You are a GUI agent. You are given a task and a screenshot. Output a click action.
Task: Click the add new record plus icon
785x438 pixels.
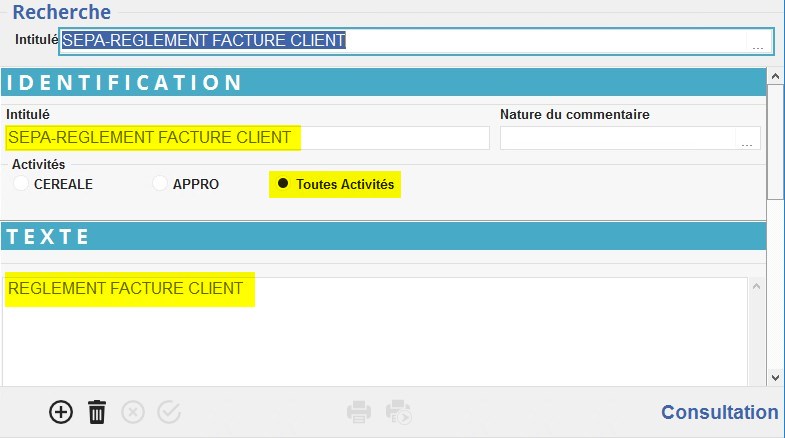click(x=61, y=412)
